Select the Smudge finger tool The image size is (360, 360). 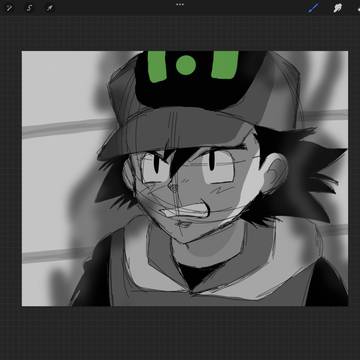[x=338, y=8]
